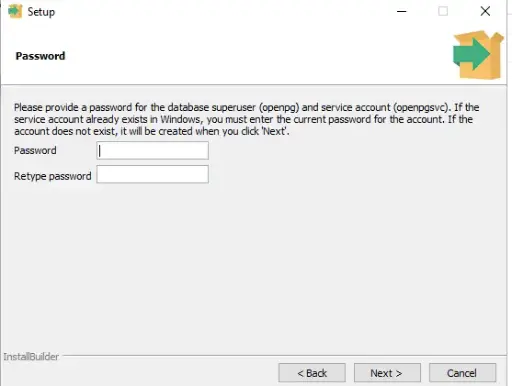Focus the Password input field
512x386 pixels.
[153, 150]
